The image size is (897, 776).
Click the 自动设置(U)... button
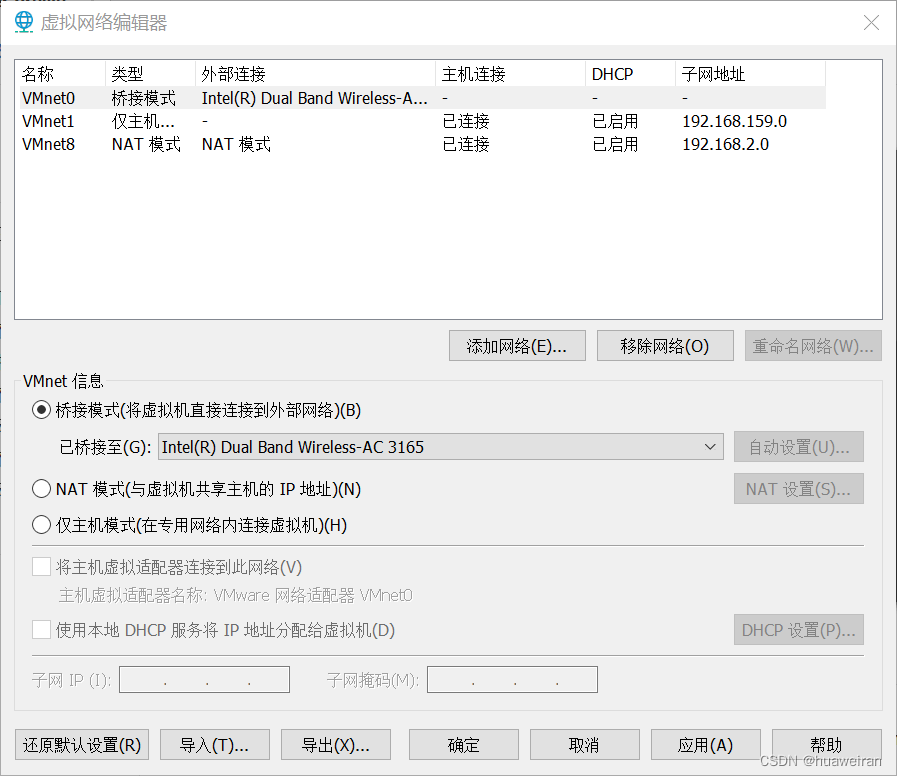tap(799, 447)
